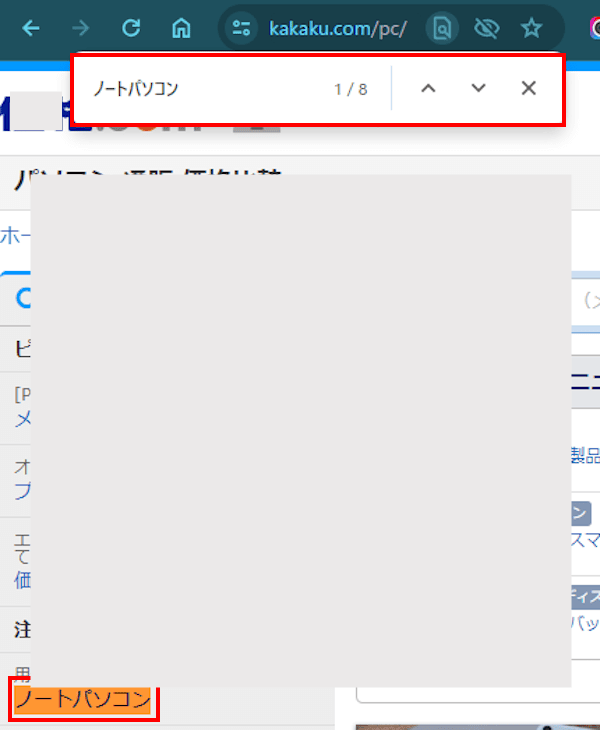Close the find-in-page bar
Screen dimensions: 600x730
pos(528,88)
